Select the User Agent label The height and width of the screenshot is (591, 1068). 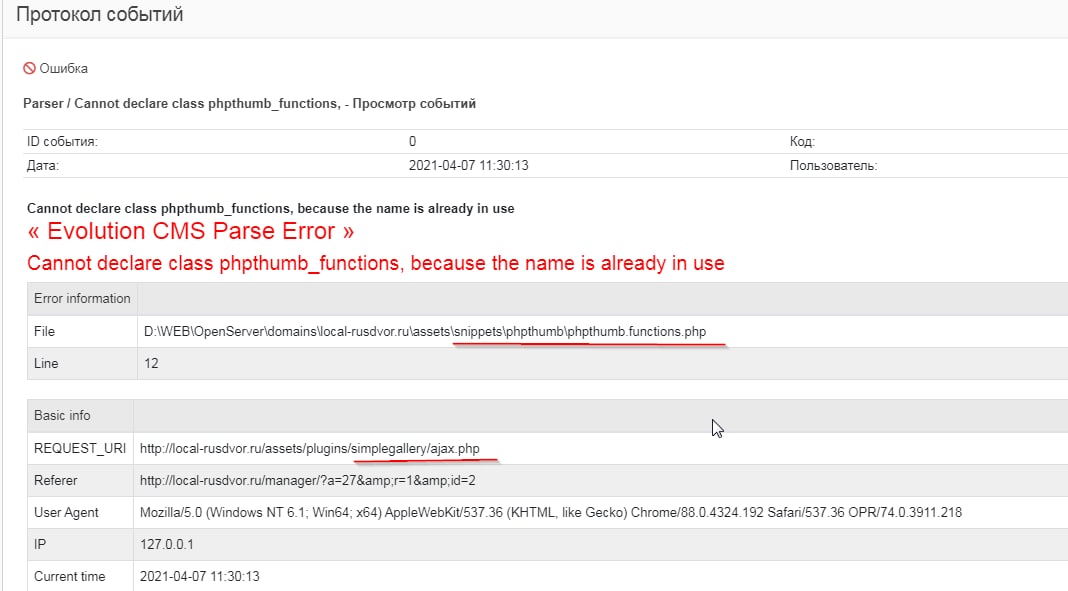(66, 513)
